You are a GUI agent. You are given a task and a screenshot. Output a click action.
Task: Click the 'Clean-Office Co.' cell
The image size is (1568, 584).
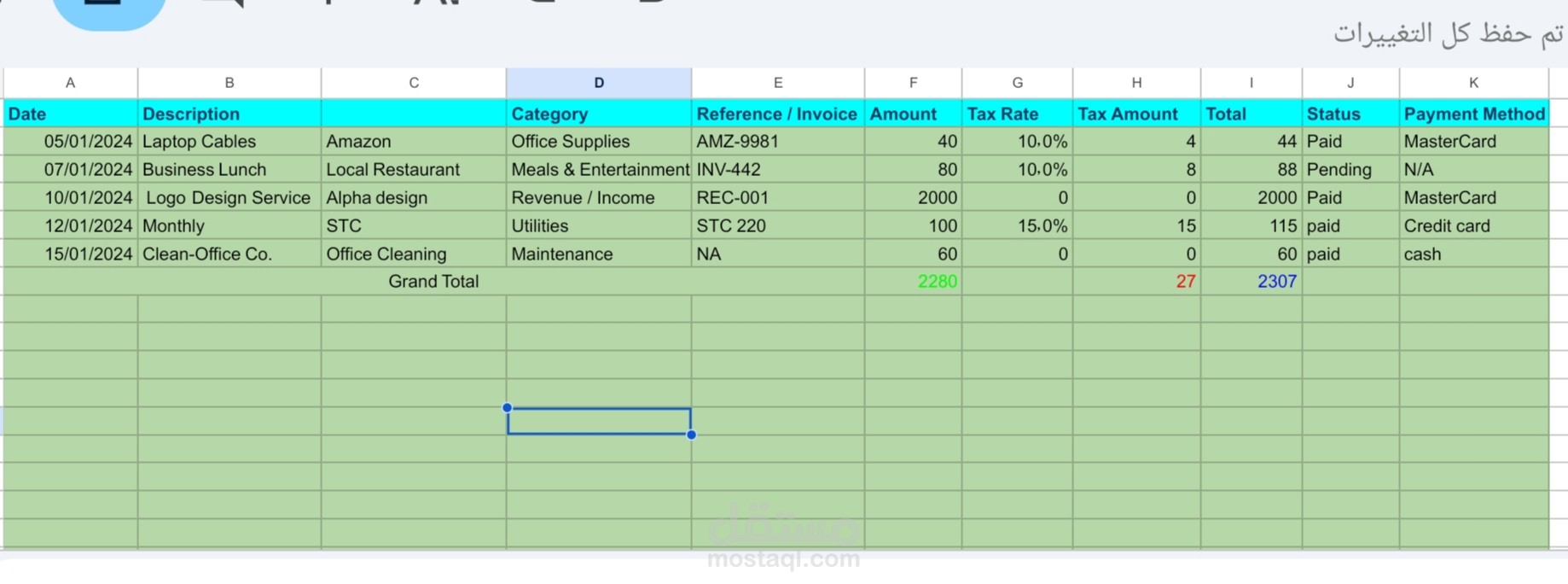pyautogui.click(x=229, y=254)
